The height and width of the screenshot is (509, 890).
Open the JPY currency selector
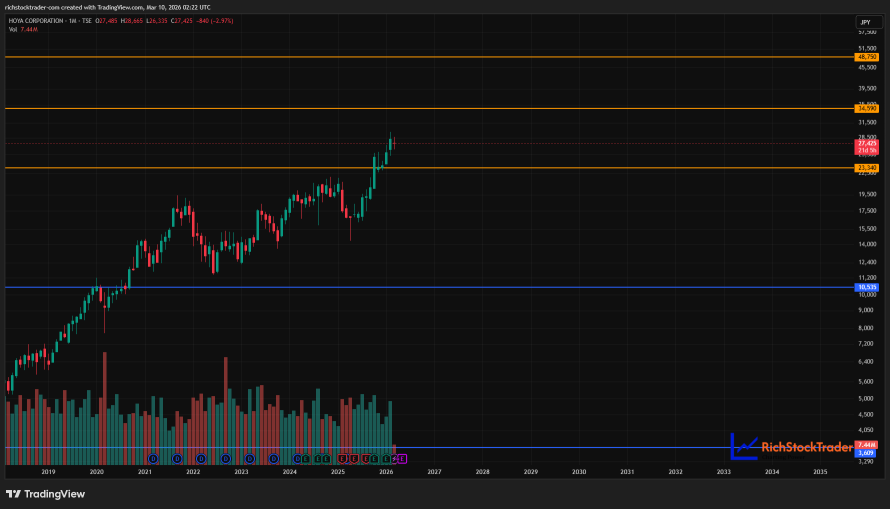pyautogui.click(x=868, y=22)
